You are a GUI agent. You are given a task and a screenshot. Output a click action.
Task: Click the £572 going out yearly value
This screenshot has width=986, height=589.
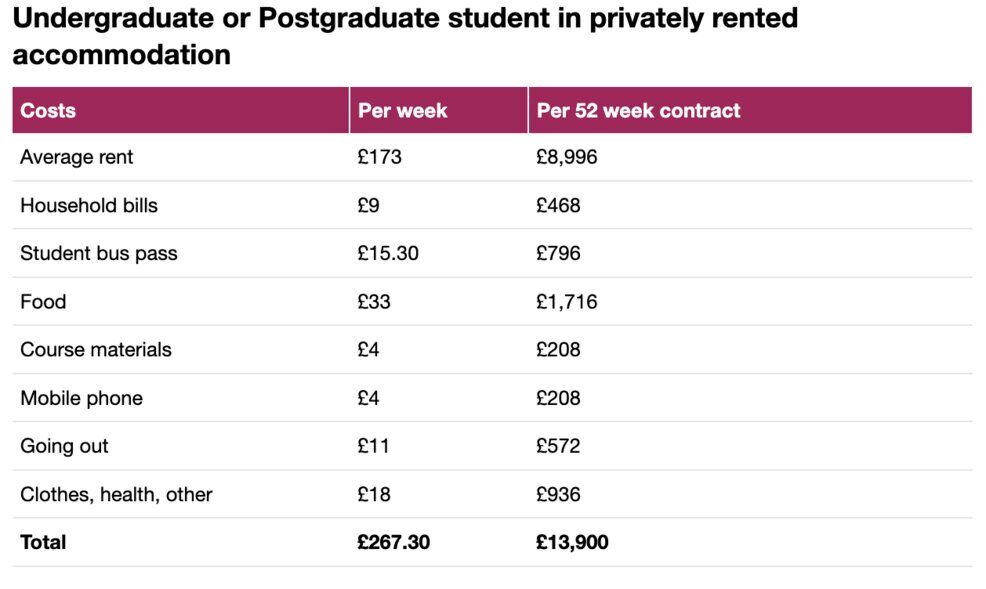[x=558, y=446]
